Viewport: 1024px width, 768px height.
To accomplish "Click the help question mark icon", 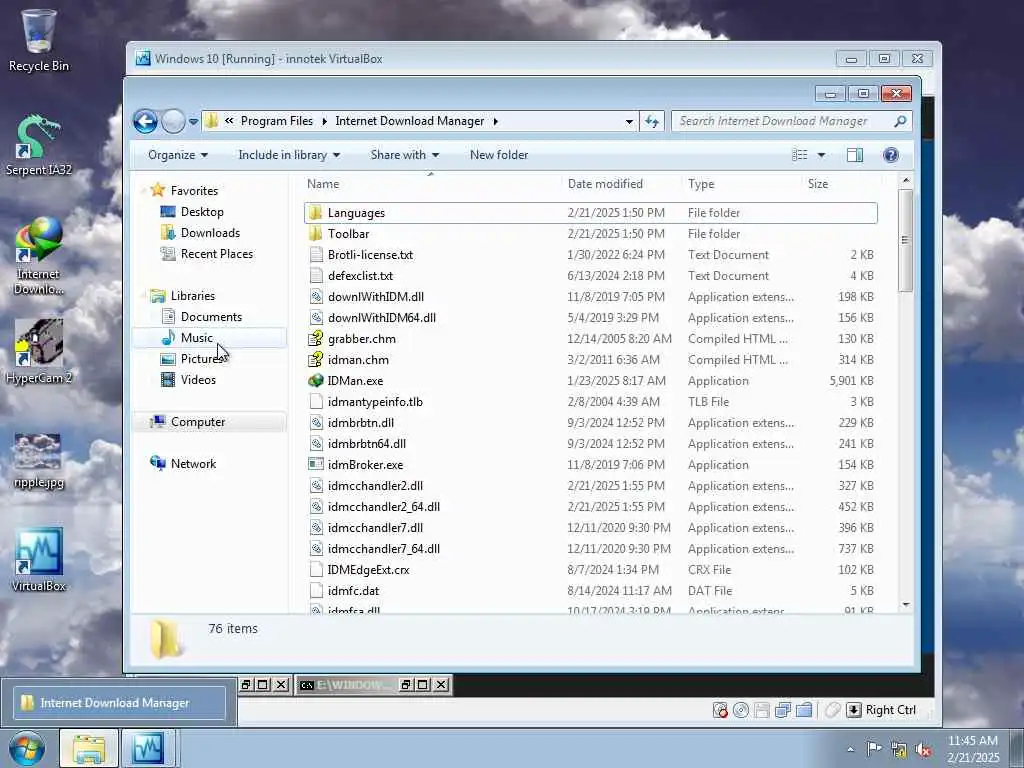I will pyautogui.click(x=891, y=155).
